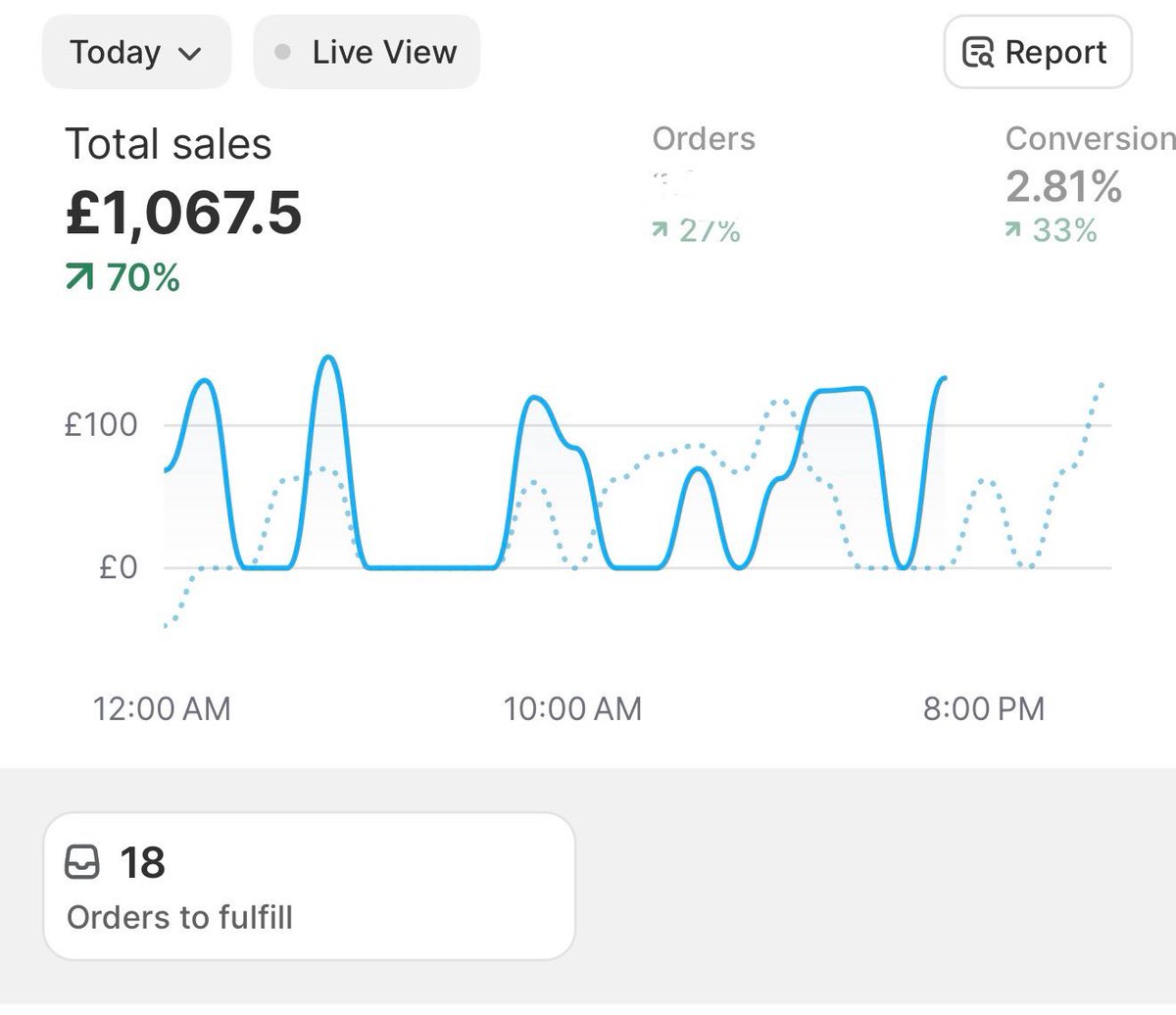Image resolution: width=1176 pixels, height=1015 pixels.
Task: Click the green upward arrow beside 70%
Action: pos(79,276)
